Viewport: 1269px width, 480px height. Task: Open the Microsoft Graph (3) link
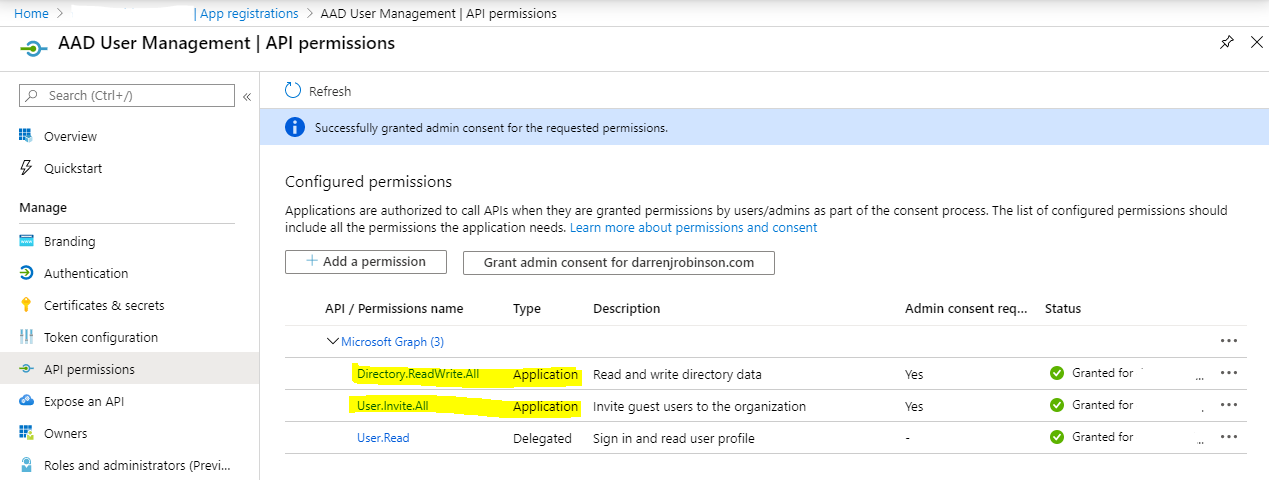coord(392,341)
